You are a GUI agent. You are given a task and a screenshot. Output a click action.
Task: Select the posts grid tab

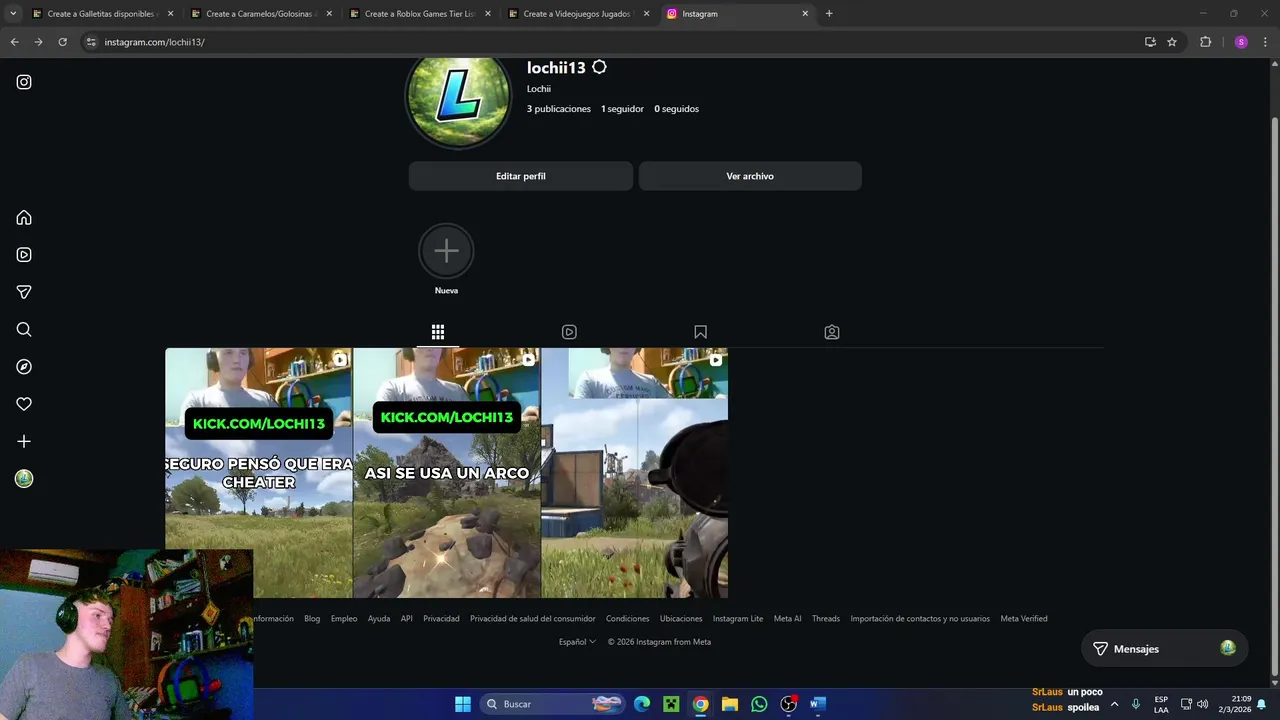[x=438, y=332]
